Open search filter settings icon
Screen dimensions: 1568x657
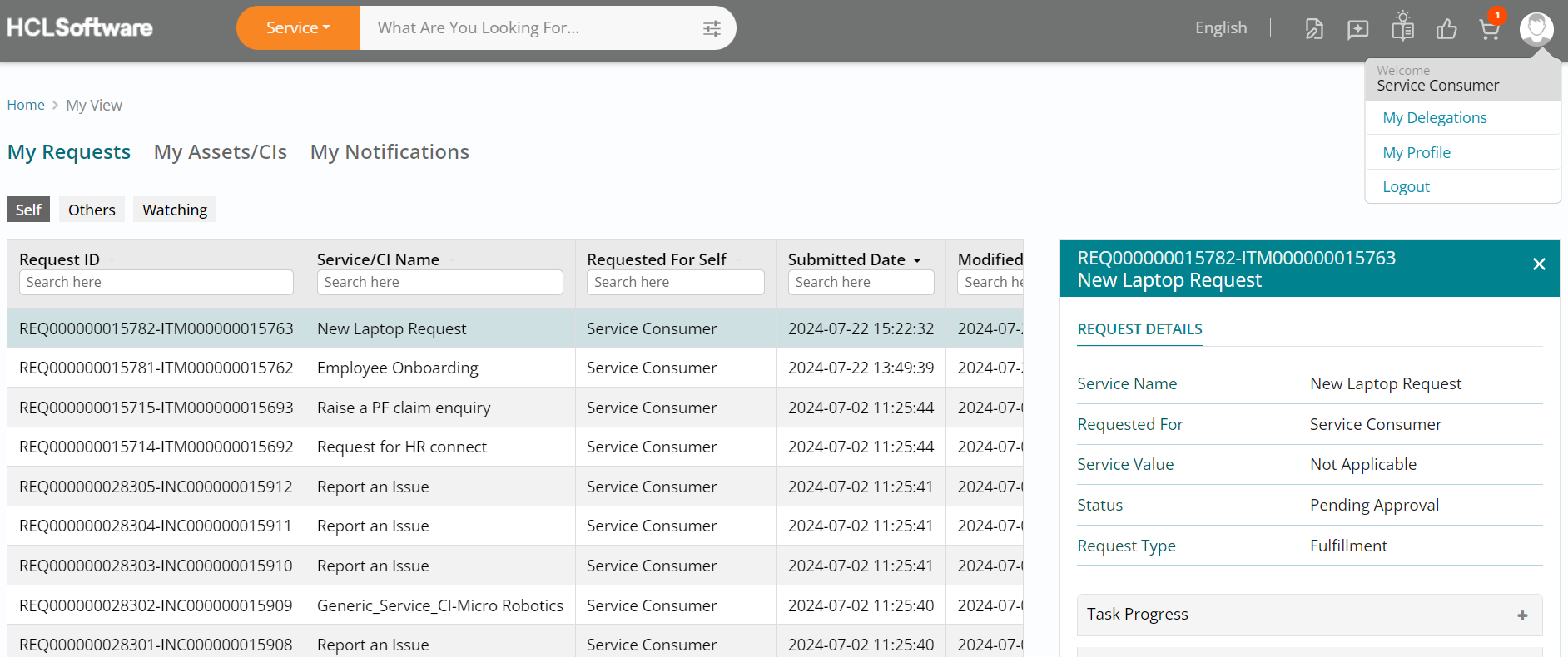point(712,28)
